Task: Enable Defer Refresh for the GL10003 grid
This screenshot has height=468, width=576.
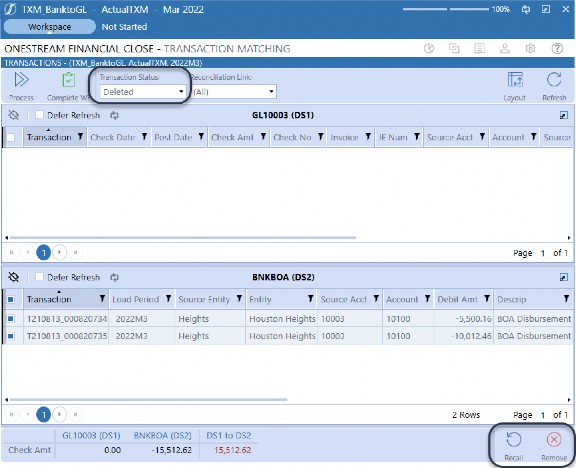Action: 39,115
